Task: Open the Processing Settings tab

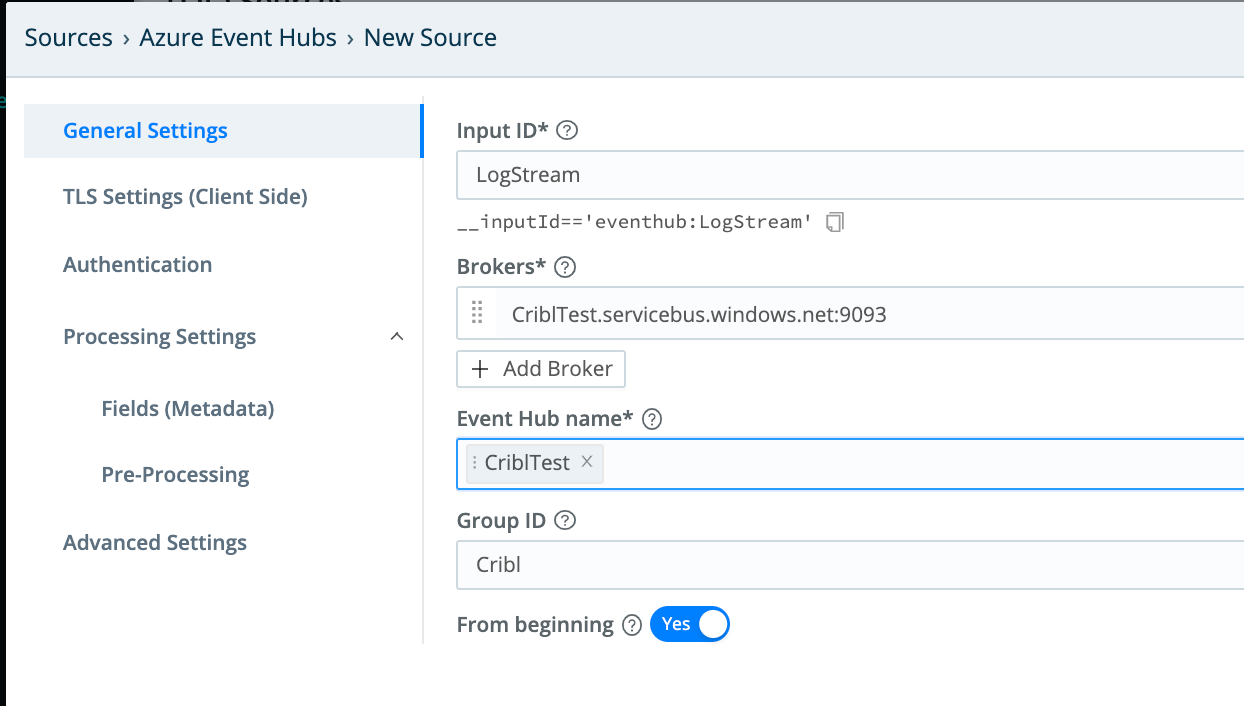Action: pos(160,337)
